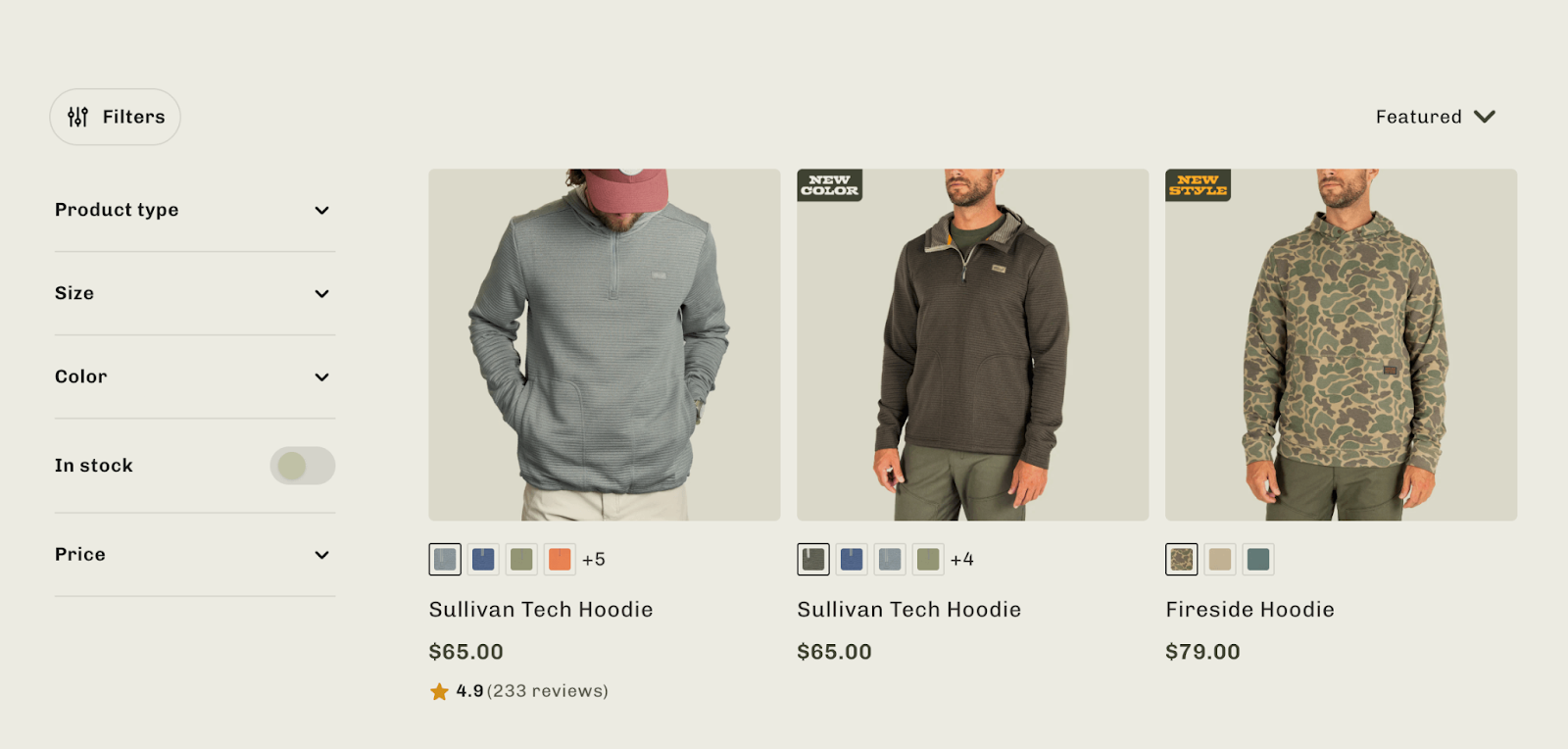Select orange swatch on first Sullivan Hoodie
This screenshot has height=749, width=1568.
click(560, 559)
